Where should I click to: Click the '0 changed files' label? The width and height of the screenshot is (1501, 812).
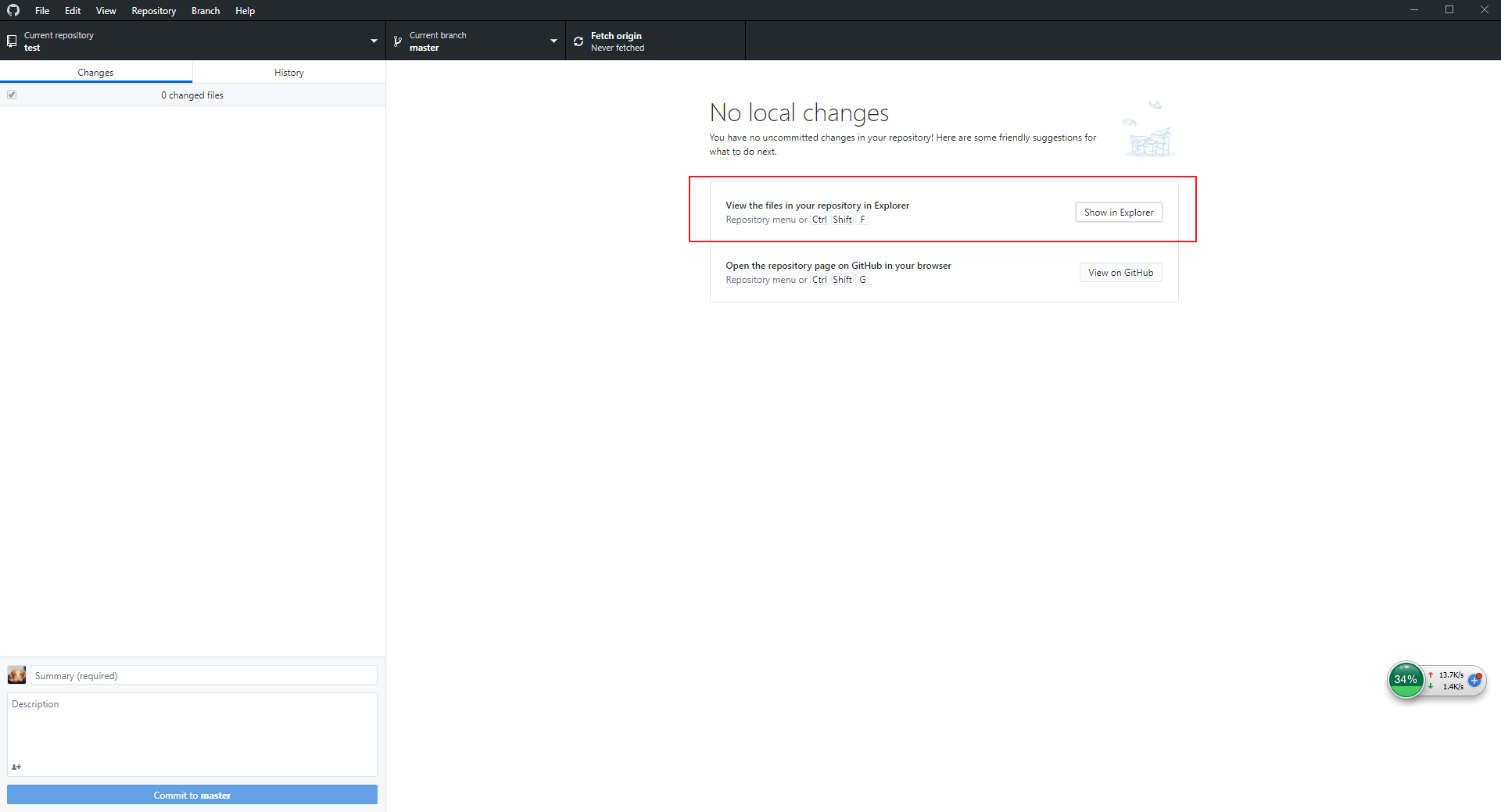192,95
